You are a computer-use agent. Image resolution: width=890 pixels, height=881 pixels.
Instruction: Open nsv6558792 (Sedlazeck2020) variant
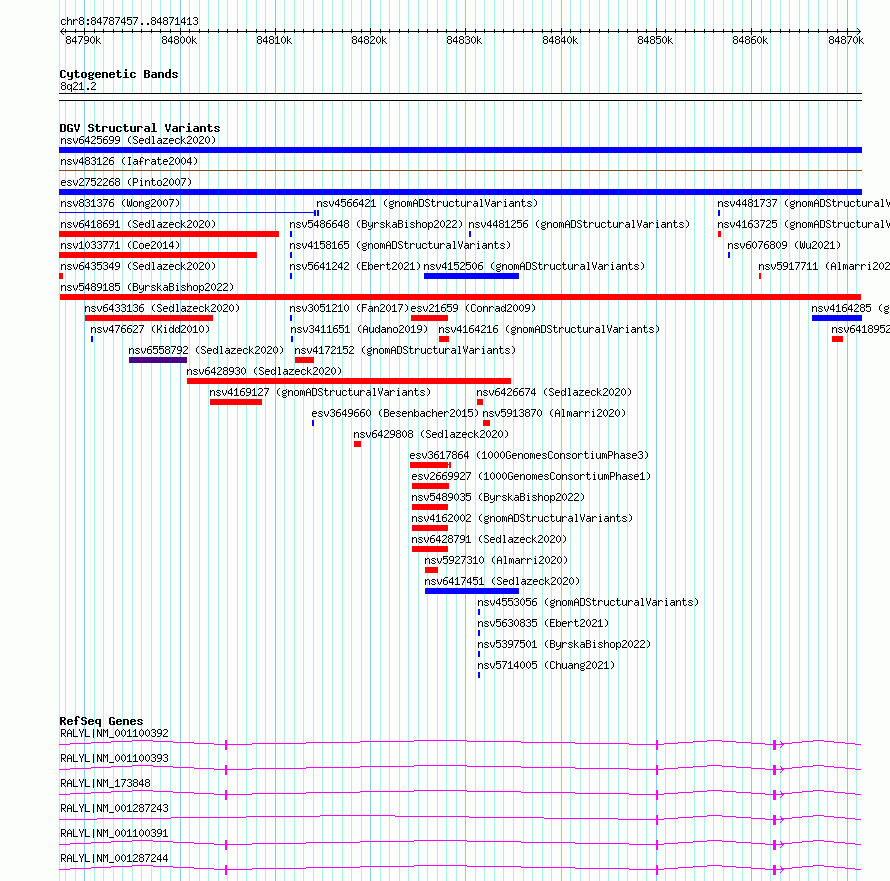coord(206,350)
